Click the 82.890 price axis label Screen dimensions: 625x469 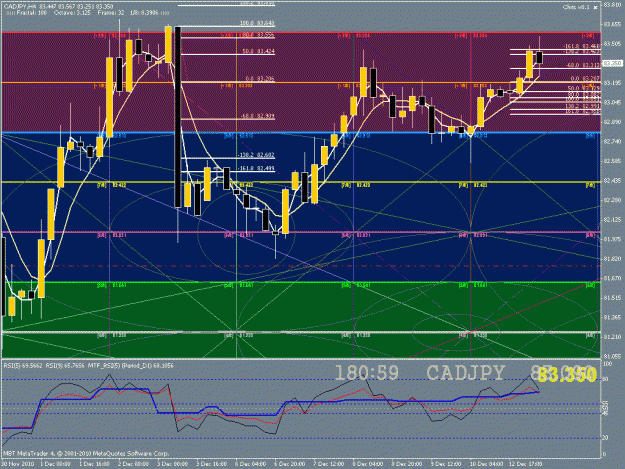613,122
